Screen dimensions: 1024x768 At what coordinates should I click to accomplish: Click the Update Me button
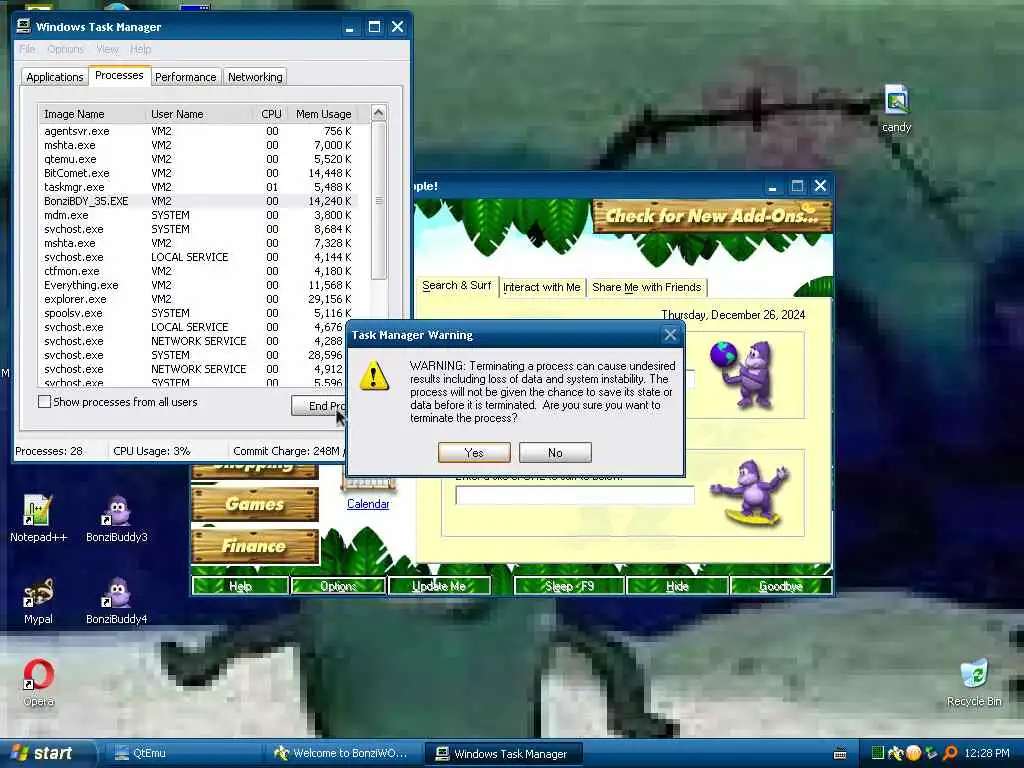[x=439, y=586]
